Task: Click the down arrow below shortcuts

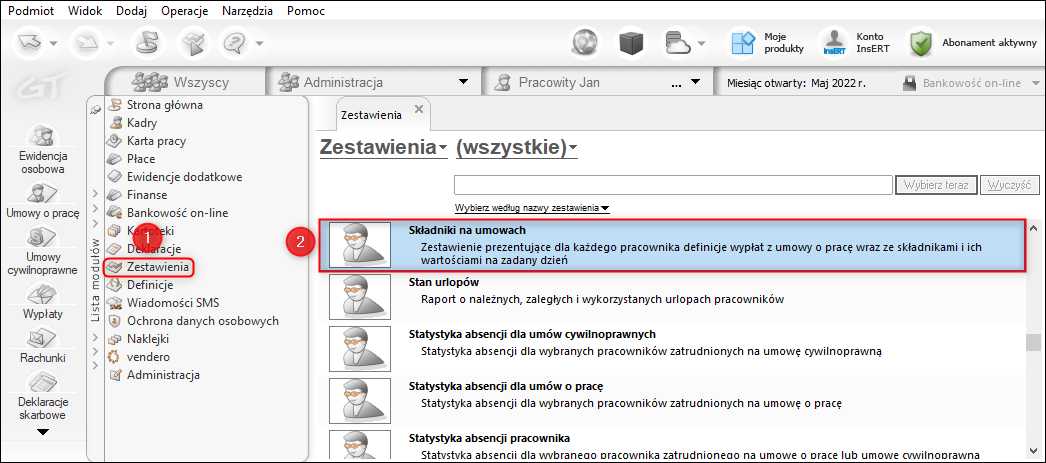Action: coord(43,432)
